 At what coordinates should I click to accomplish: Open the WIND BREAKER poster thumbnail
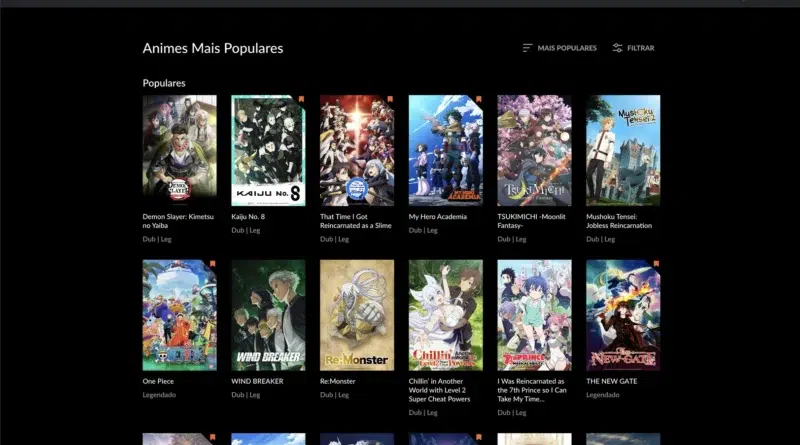click(x=268, y=315)
